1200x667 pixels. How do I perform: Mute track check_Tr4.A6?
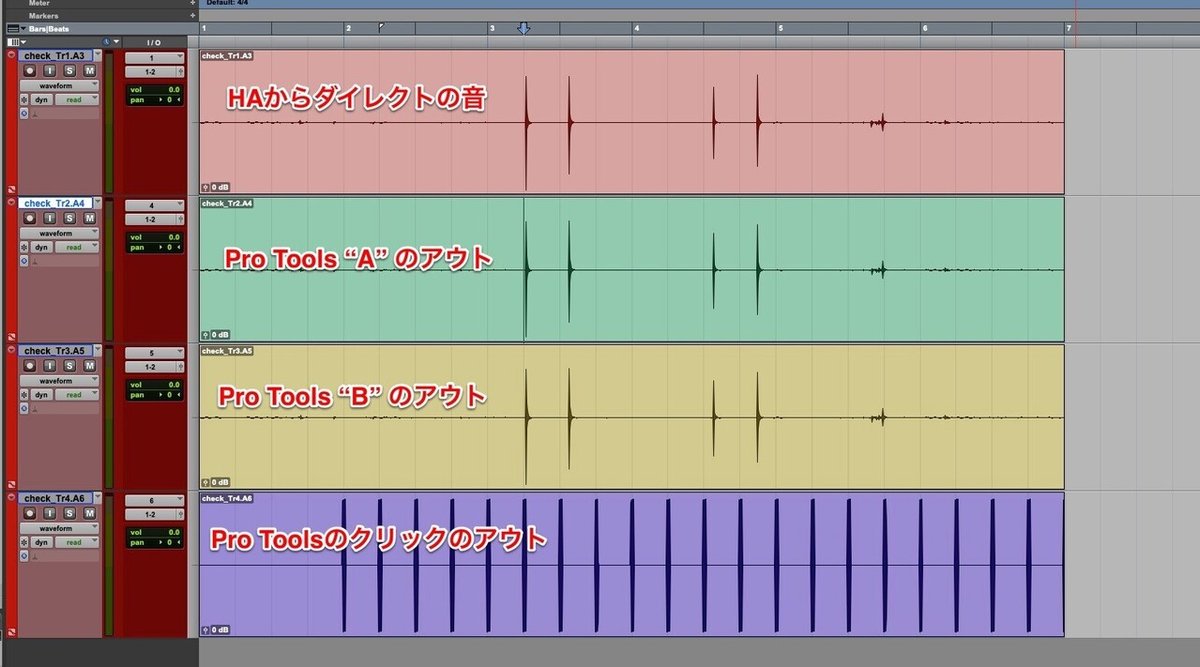click(x=90, y=512)
